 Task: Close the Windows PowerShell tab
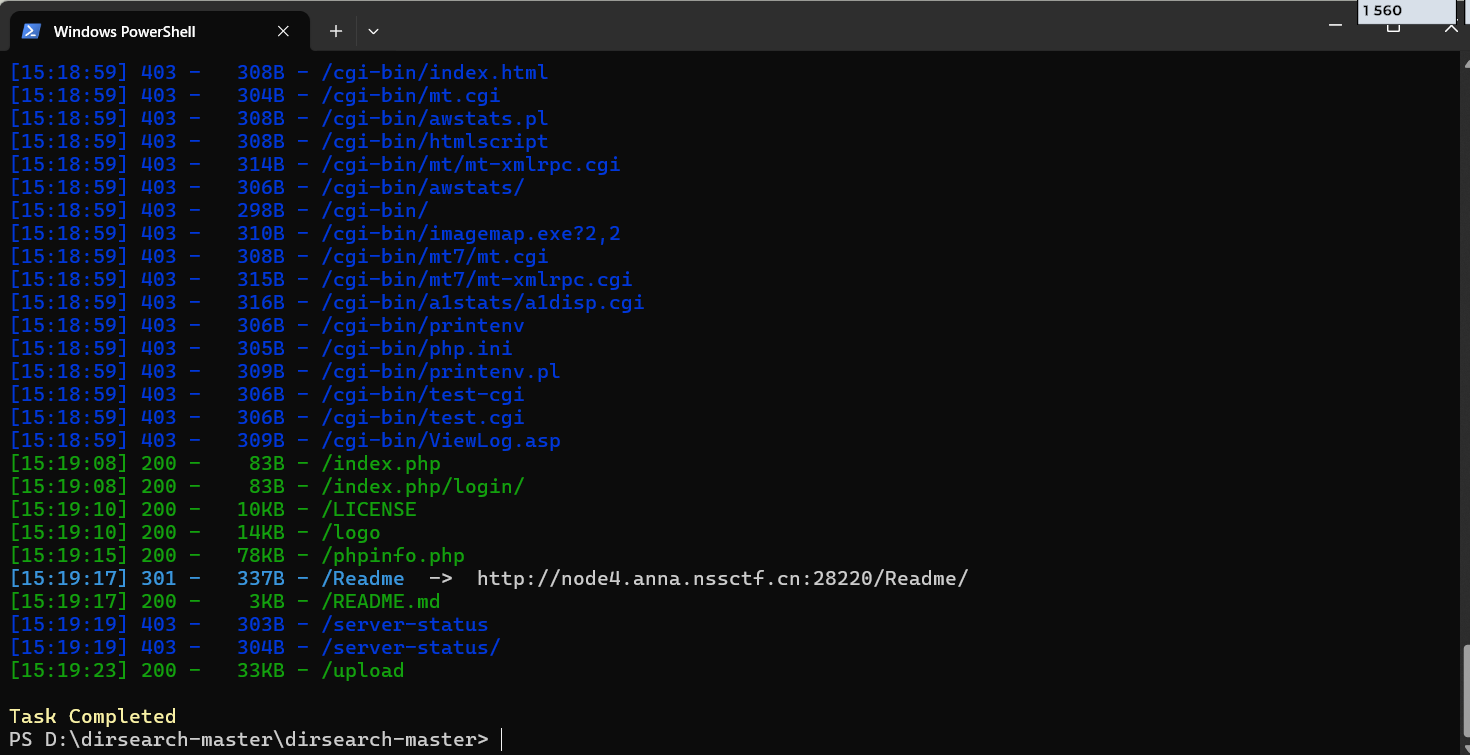point(283,31)
